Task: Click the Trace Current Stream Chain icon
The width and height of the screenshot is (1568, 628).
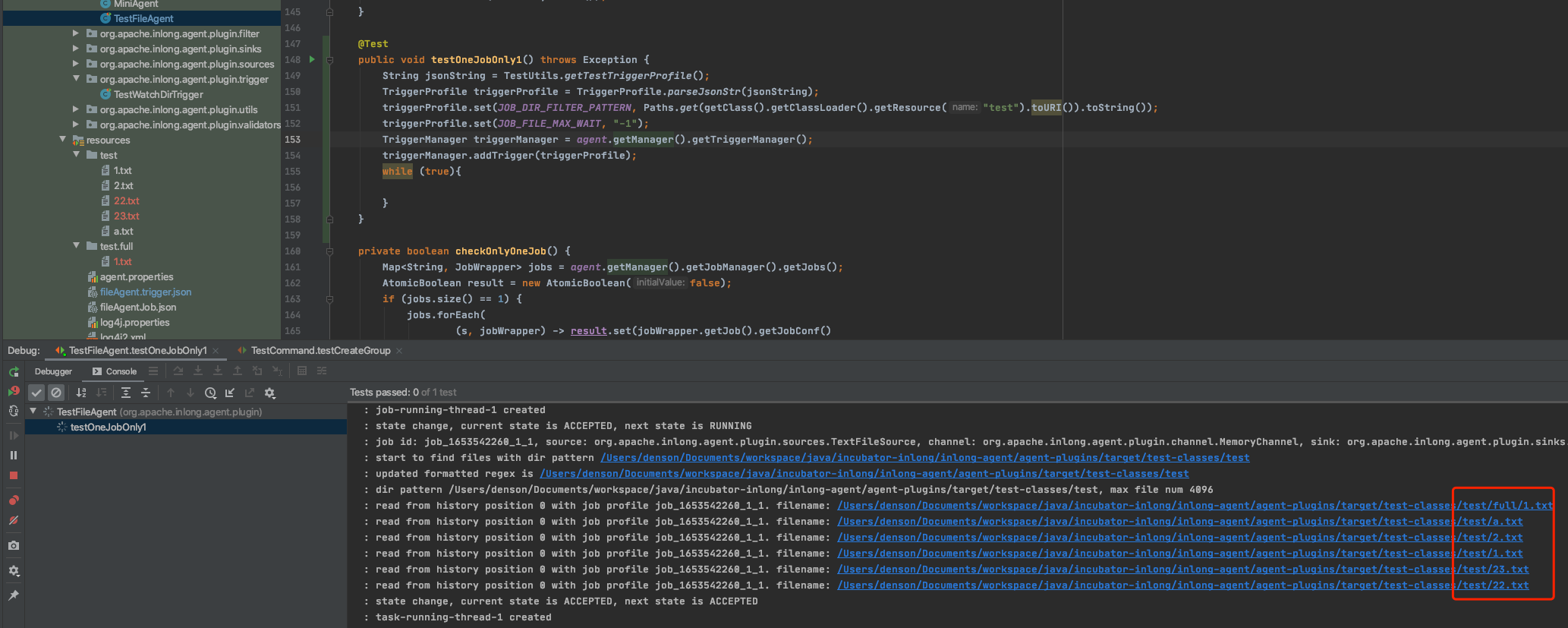Action: [322, 371]
